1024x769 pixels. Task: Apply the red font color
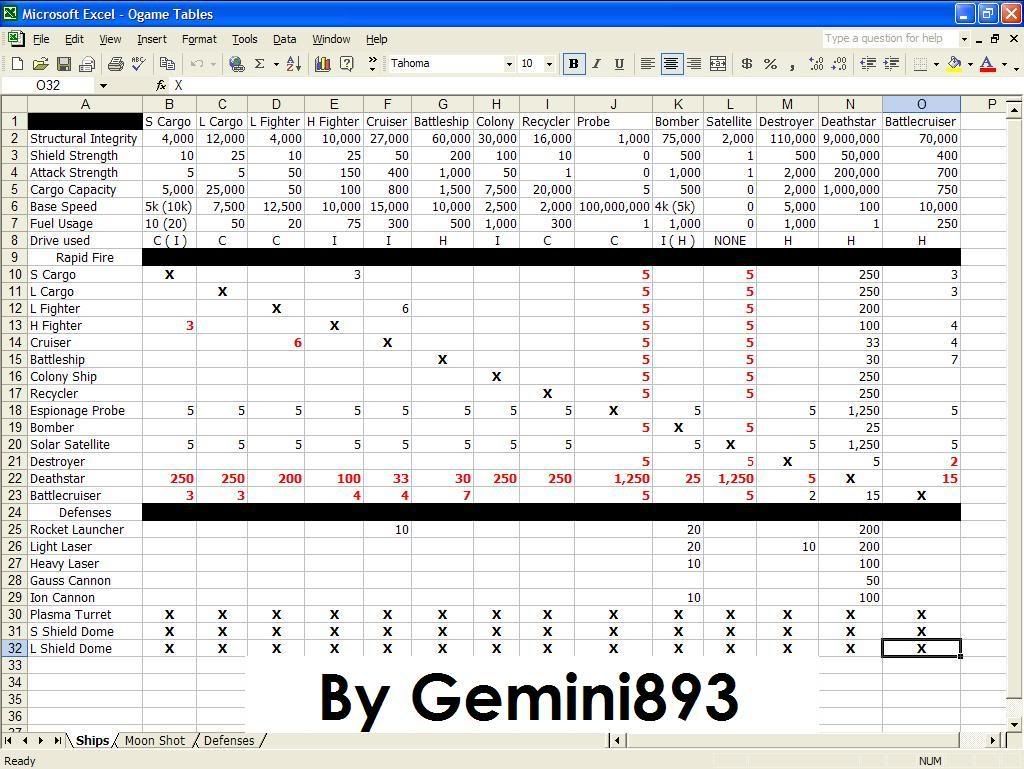pos(988,63)
